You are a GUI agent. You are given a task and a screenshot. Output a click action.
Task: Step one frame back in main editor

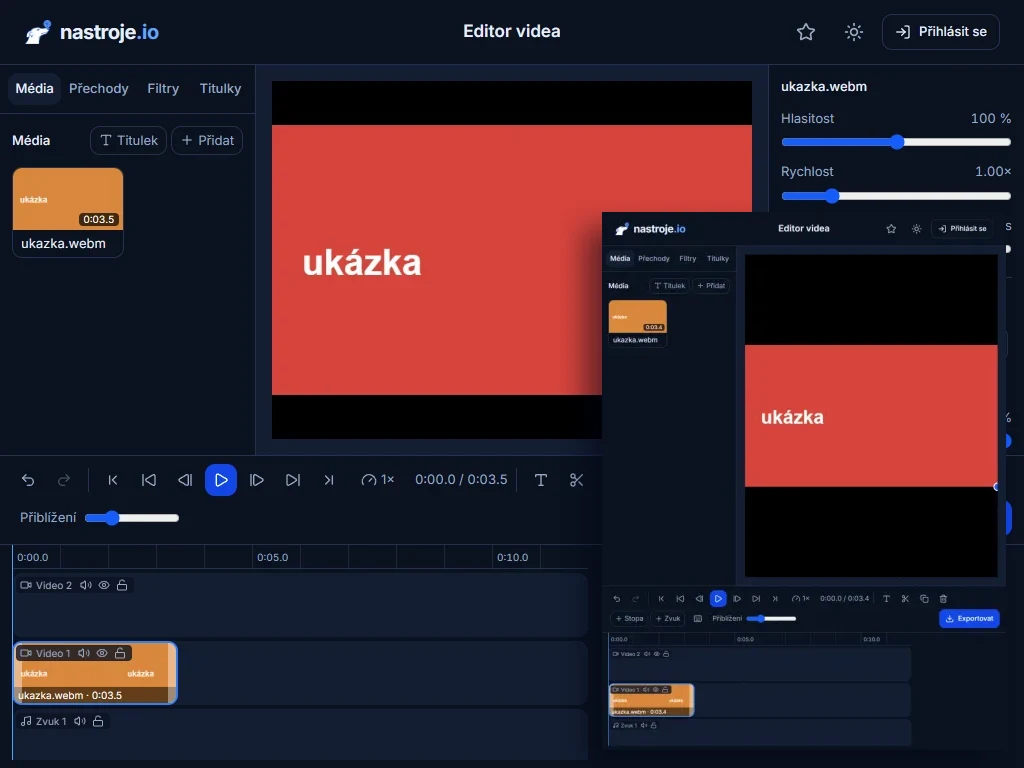tap(185, 480)
